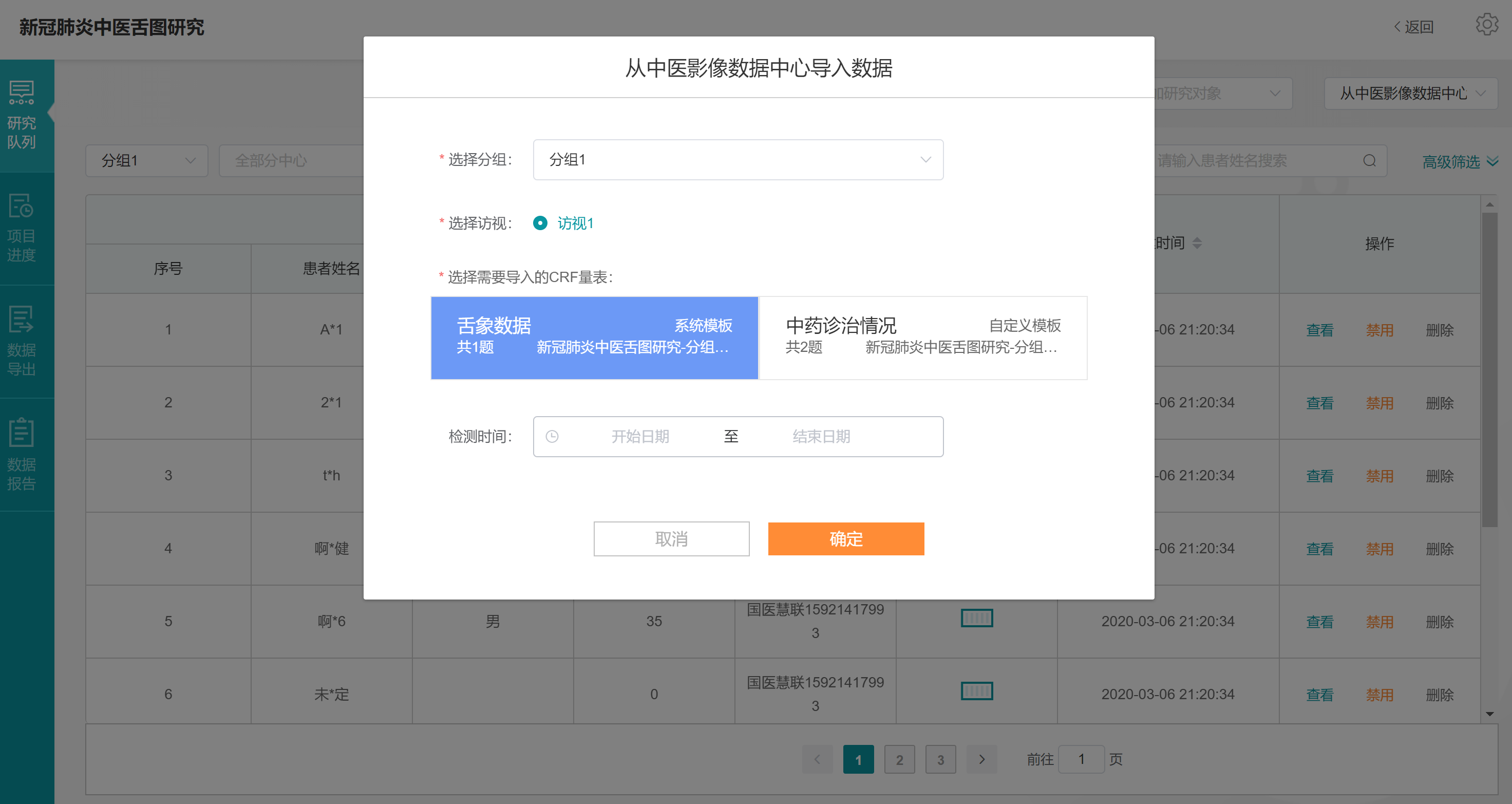The width and height of the screenshot is (1512, 804).
Task: Click the 确定 confirm button
Action: tap(846, 538)
